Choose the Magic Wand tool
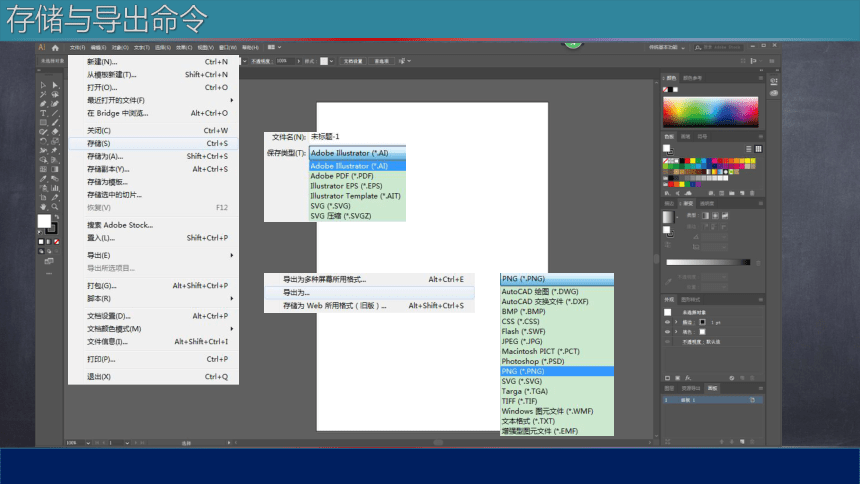860x484 pixels. (43, 94)
